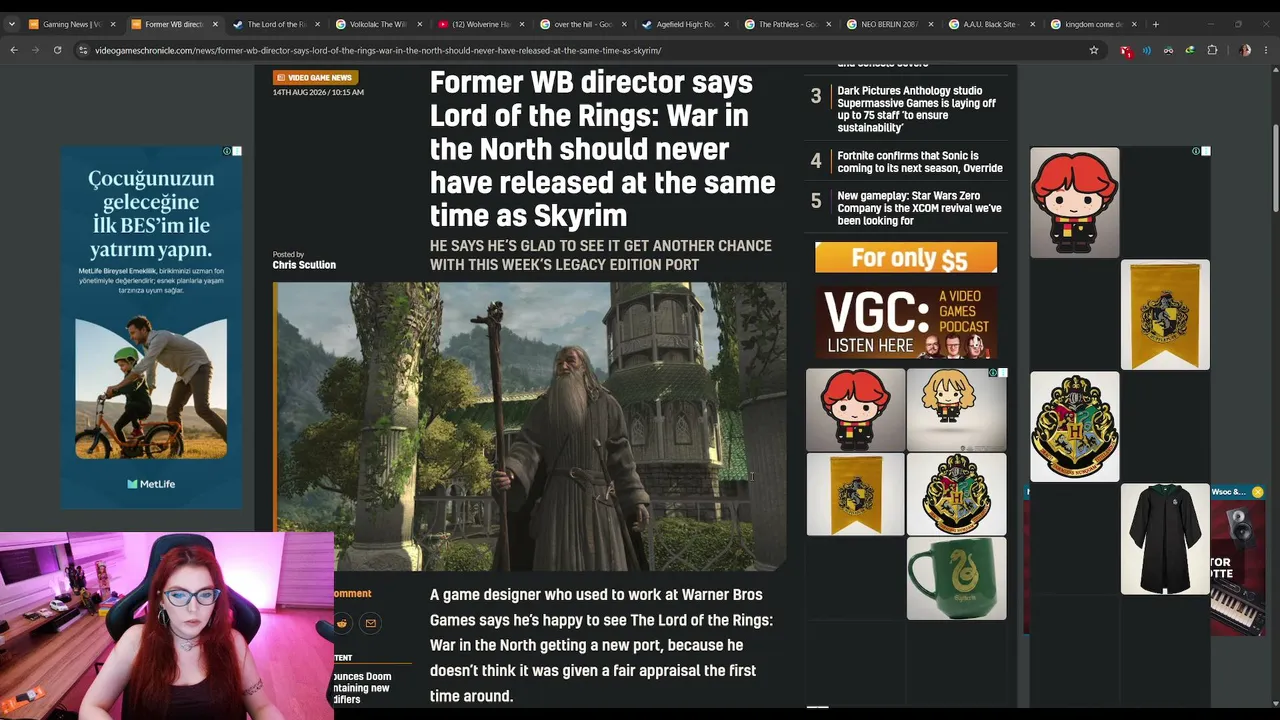Bookmark this page with the star icon
Image resolution: width=1280 pixels, height=720 pixels.
[1094, 50]
